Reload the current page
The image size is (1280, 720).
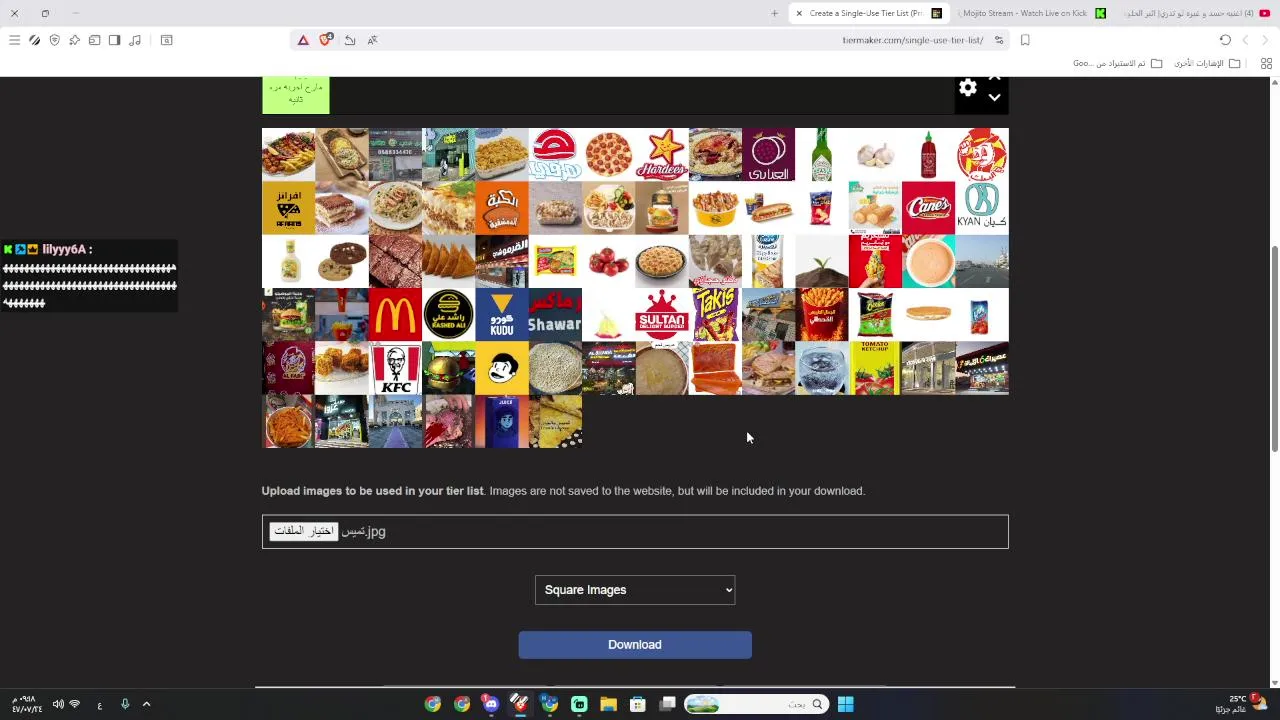tap(1225, 40)
